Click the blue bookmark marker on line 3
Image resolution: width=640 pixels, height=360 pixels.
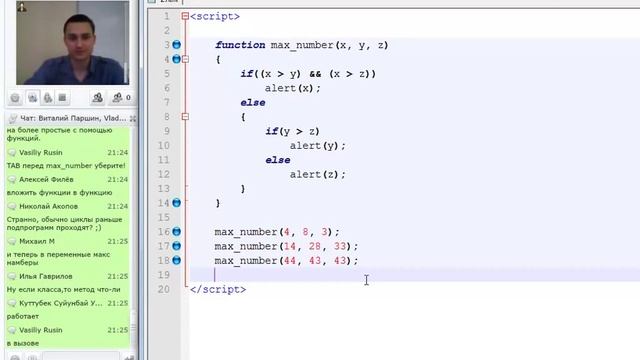click(x=176, y=44)
